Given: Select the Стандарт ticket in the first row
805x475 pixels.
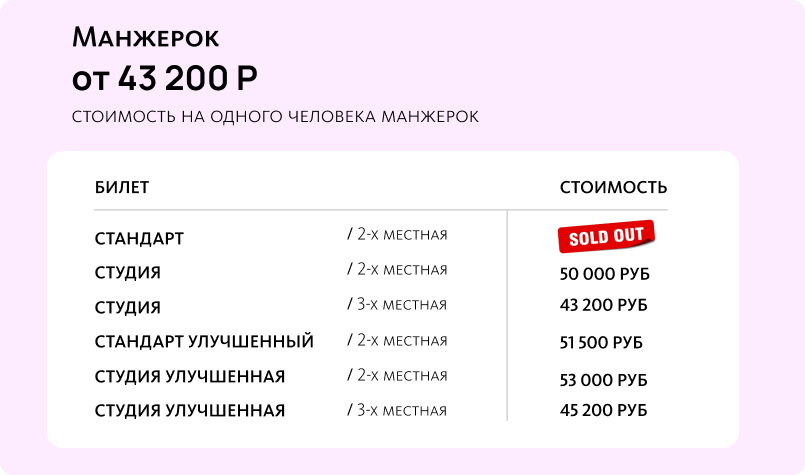Looking at the screenshot, I should point(139,239).
